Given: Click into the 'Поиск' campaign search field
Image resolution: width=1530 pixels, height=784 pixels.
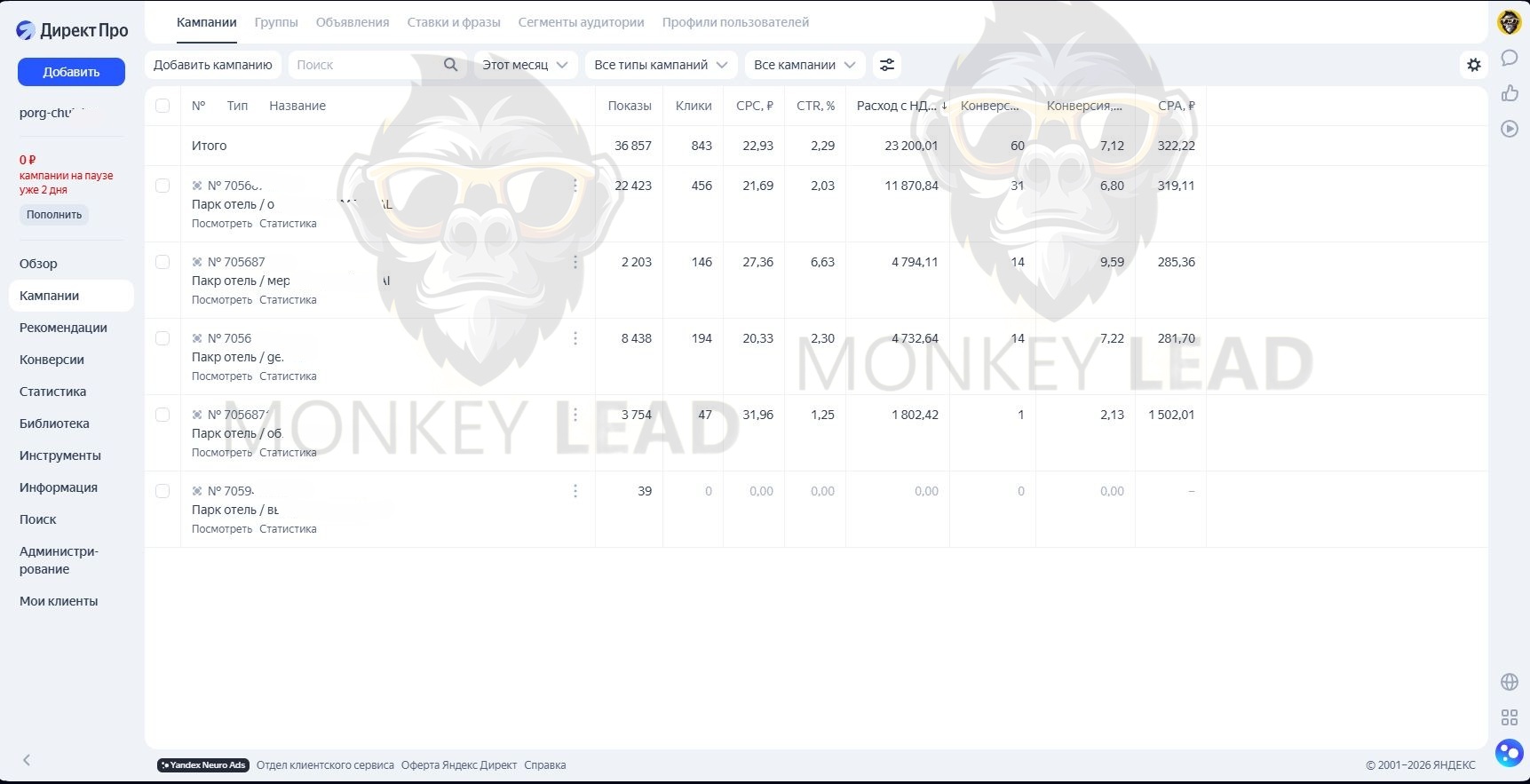Looking at the screenshot, I should (364, 65).
